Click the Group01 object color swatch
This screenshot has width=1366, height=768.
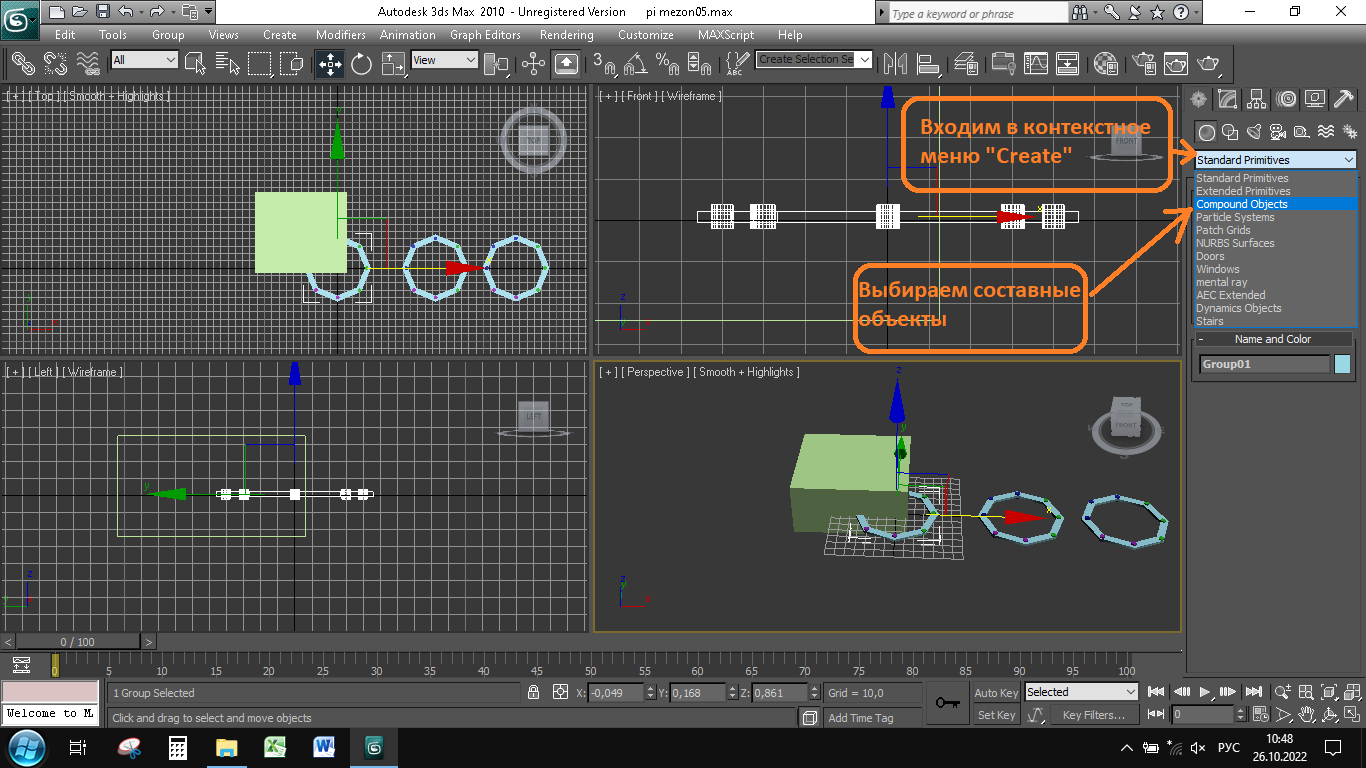[x=1343, y=364]
